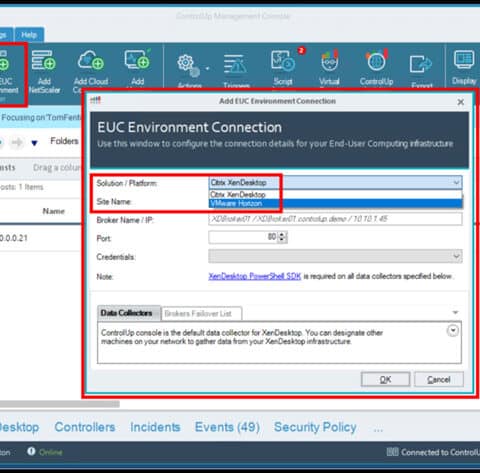Select Citrix XenDesktop from the dropdown list
The image size is (480, 473).
[335, 194]
